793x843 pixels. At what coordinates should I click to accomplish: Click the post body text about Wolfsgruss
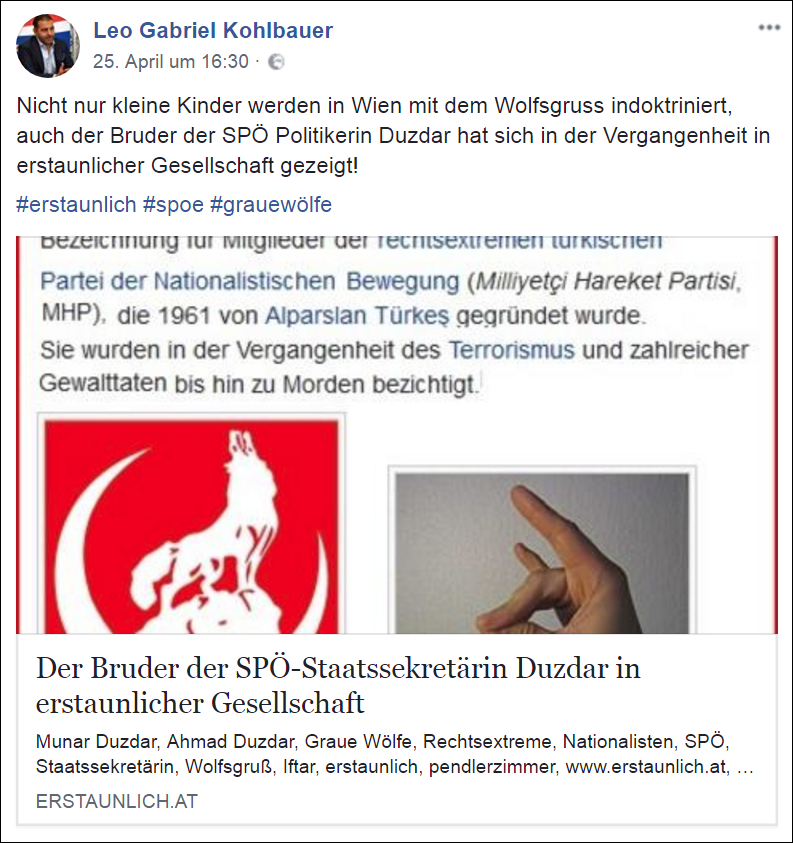(x=393, y=135)
